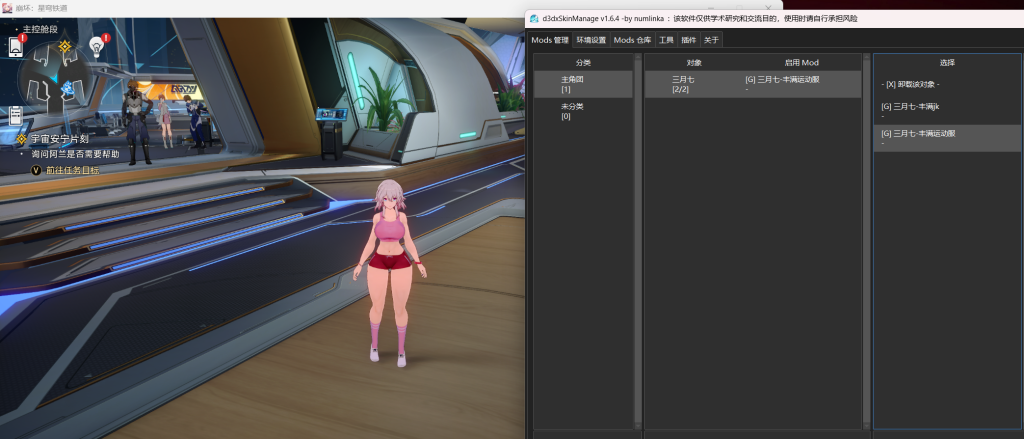This screenshot has width=1024, height=439.
Task: Select the 未分类 [0] category row
Action: coord(583,112)
